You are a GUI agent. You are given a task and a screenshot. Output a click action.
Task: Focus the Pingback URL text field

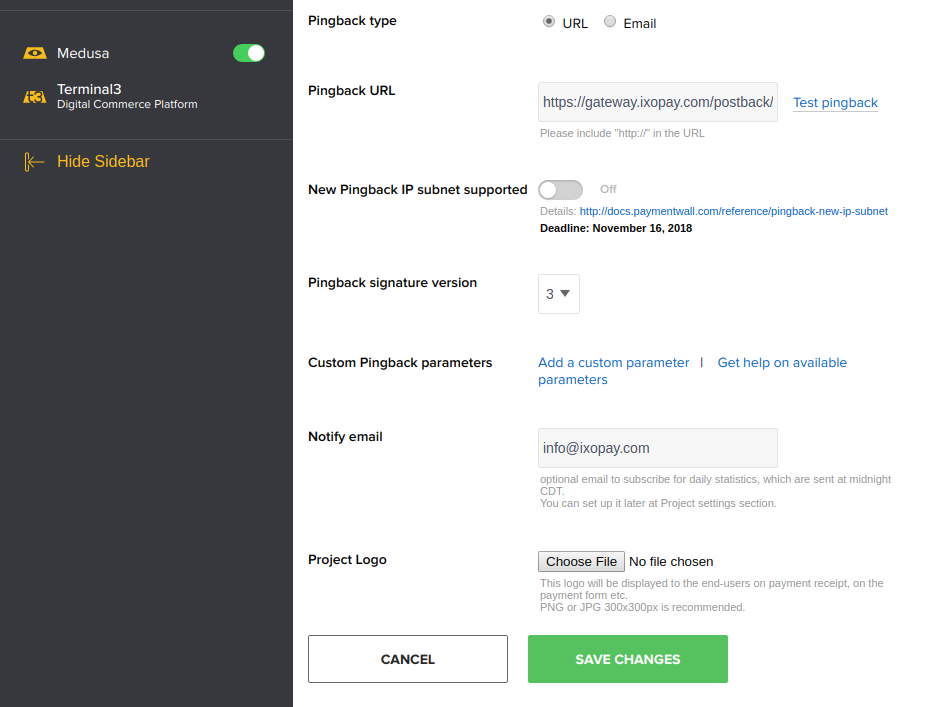pyautogui.click(x=657, y=102)
